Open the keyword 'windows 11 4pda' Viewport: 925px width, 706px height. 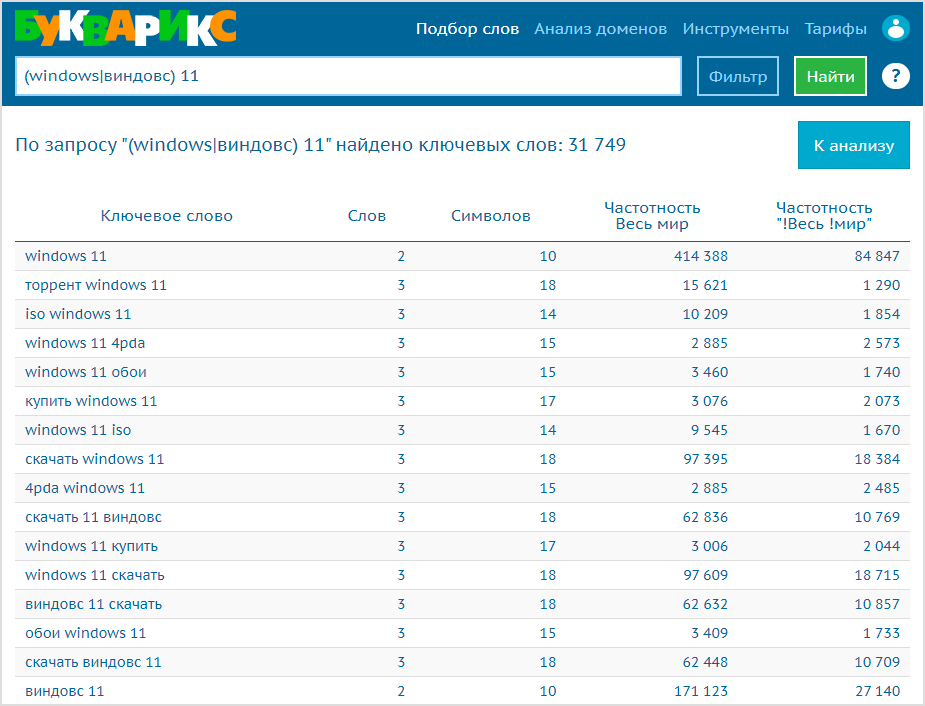pyautogui.click(x=85, y=343)
